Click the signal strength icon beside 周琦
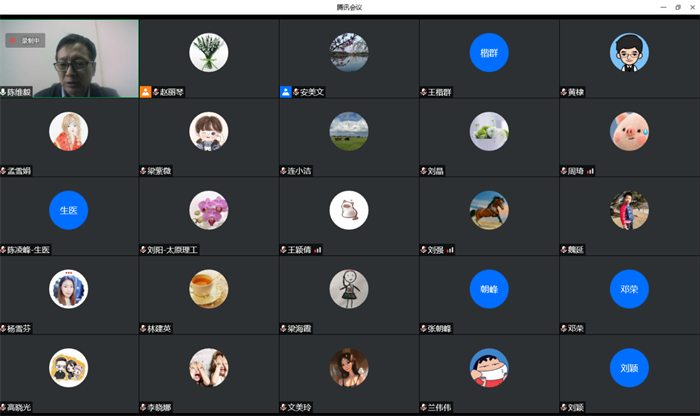Image resolution: width=700 pixels, height=416 pixels. 590,171
